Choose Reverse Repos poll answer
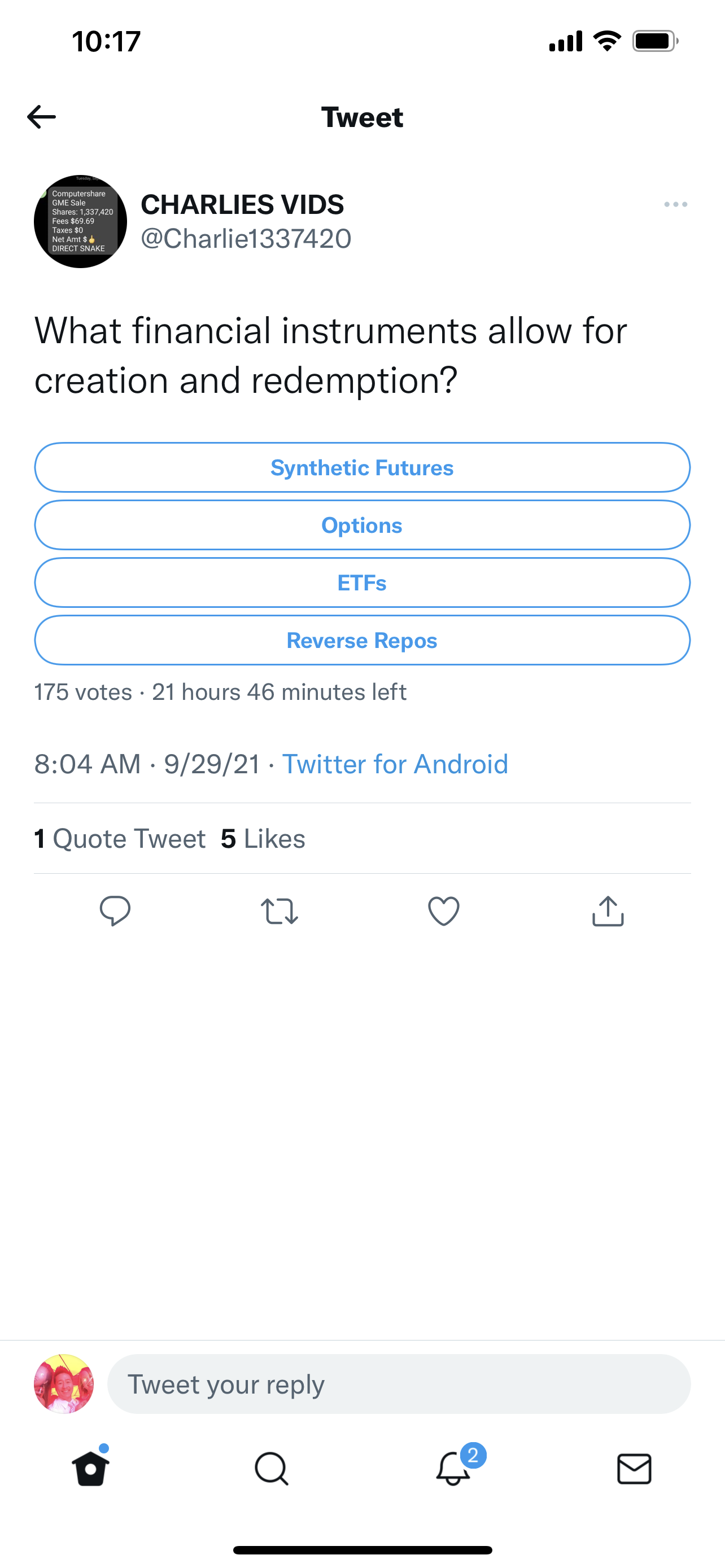The height and width of the screenshot is (1568, 725). coord(362,640)
